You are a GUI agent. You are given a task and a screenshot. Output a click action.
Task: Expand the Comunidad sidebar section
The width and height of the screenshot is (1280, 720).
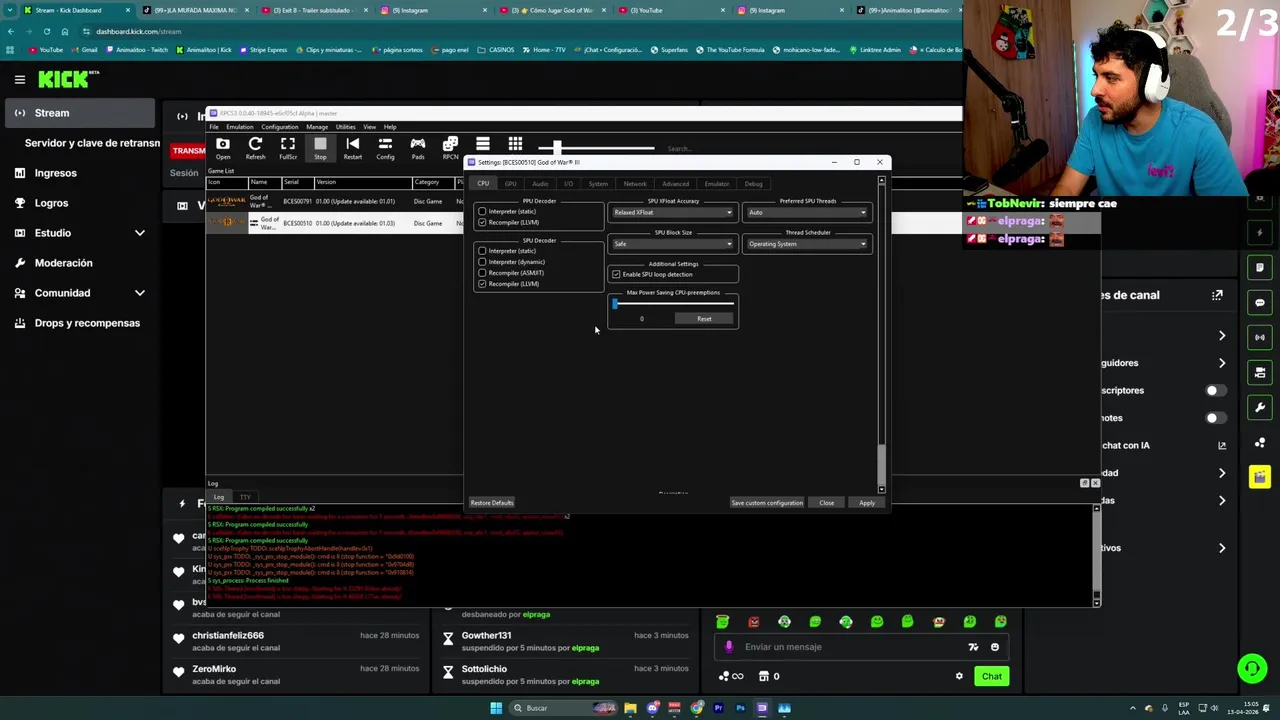(x=140, y=293)
